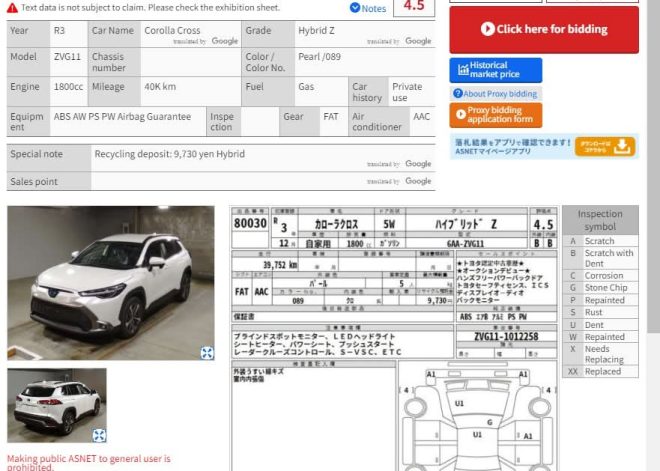This screenshot has width=660, height=471.
Task: Open the Proxy bidding application form
Action: tap(495, 115)
